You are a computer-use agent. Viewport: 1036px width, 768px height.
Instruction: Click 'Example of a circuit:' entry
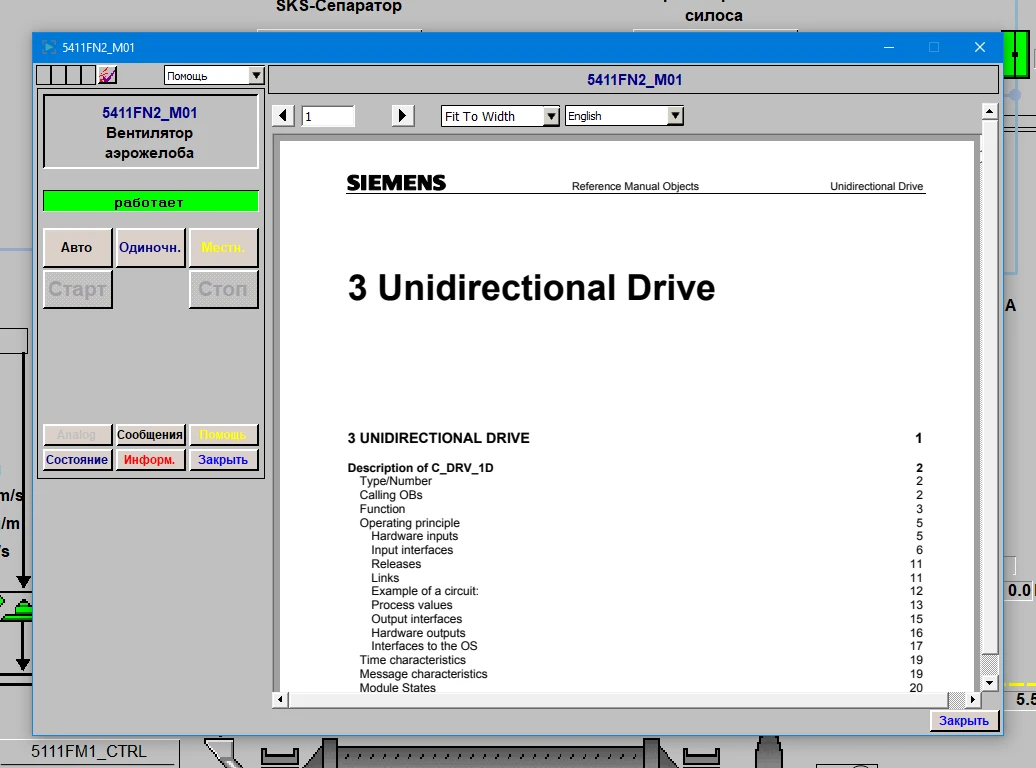click(425, 591)
